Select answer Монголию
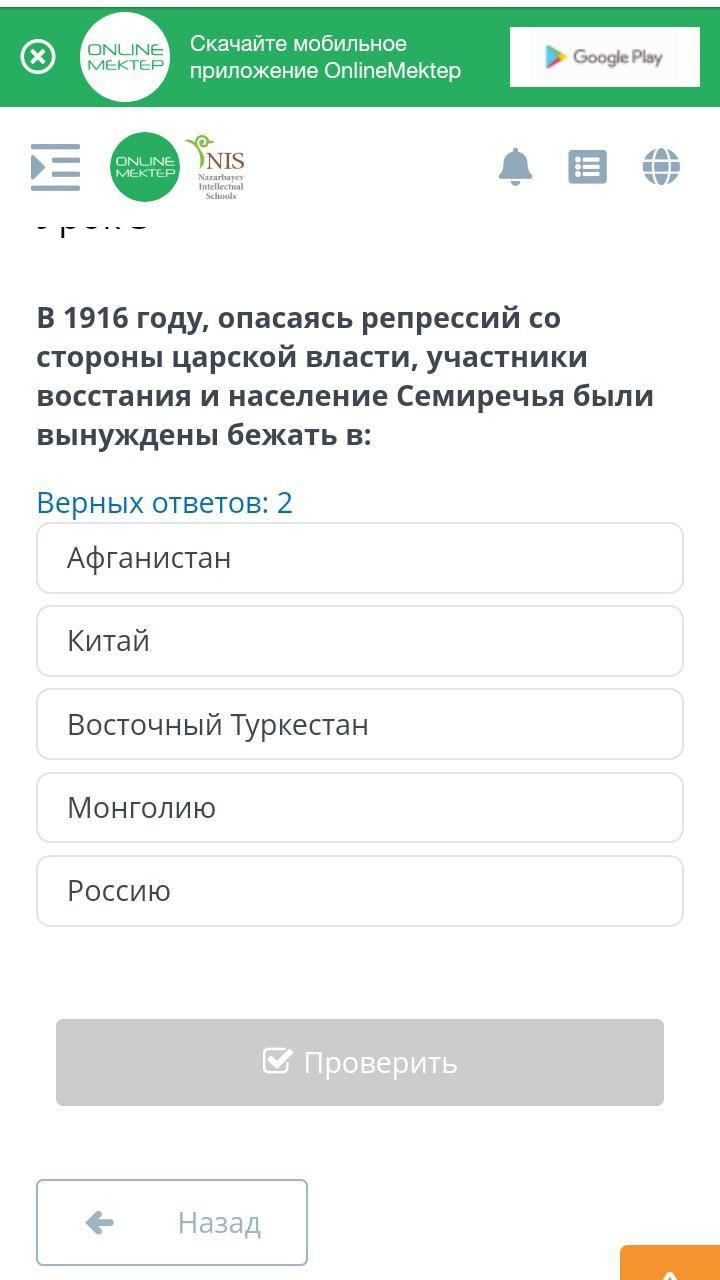 coord(360,807)
